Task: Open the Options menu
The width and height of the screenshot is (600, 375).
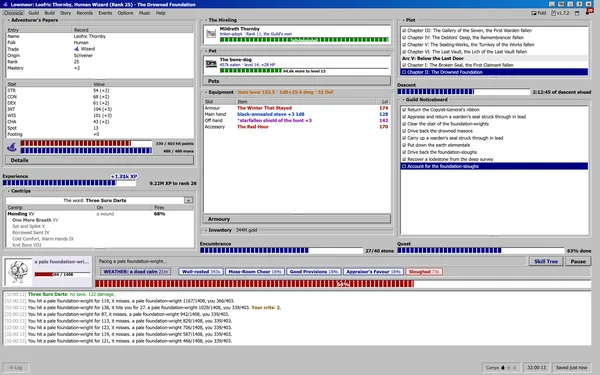Action: coord(125,13)
